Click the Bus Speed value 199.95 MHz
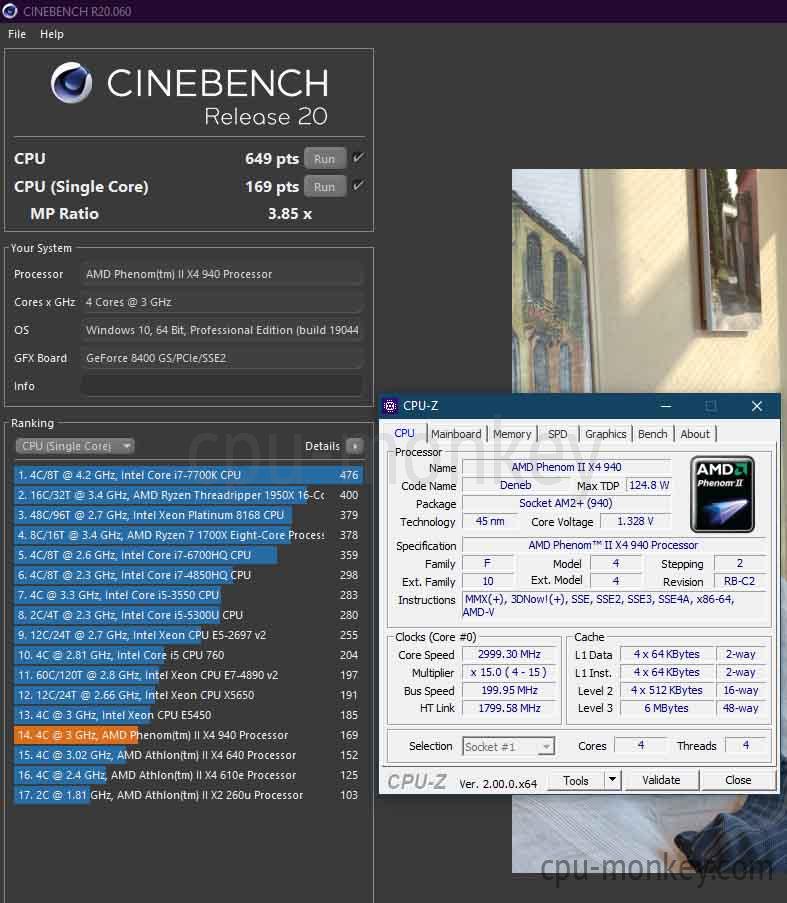 (510, 690)
